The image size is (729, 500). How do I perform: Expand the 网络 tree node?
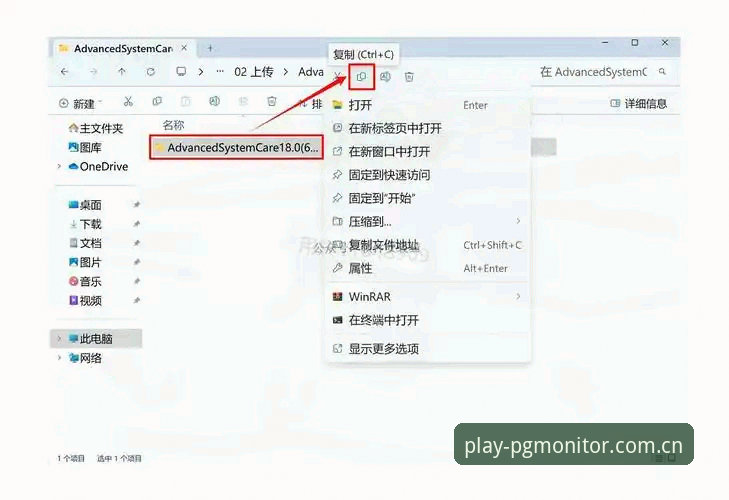(59, 358)
